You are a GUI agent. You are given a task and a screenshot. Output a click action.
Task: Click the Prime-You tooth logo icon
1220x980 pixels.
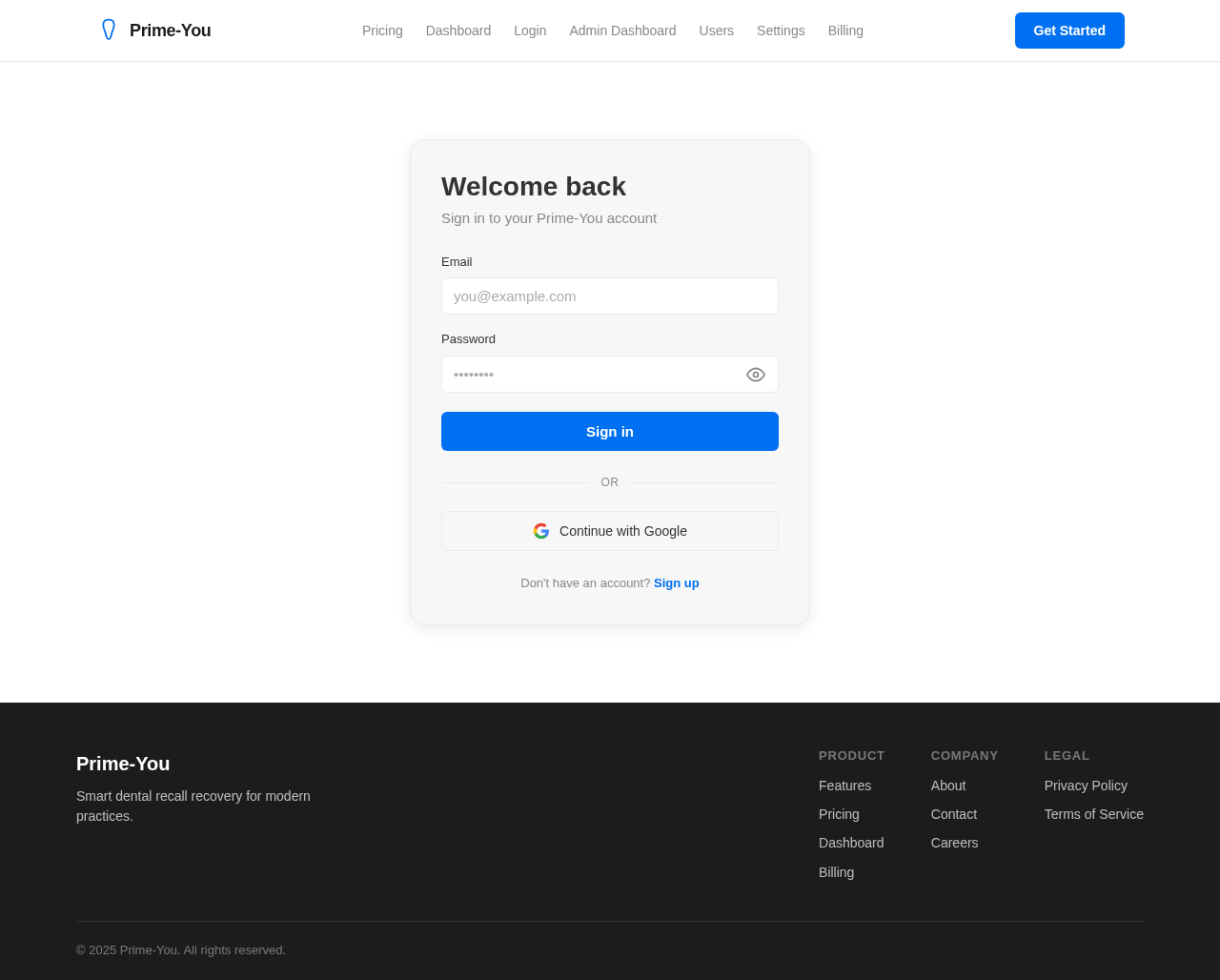[x=109, y=31]
